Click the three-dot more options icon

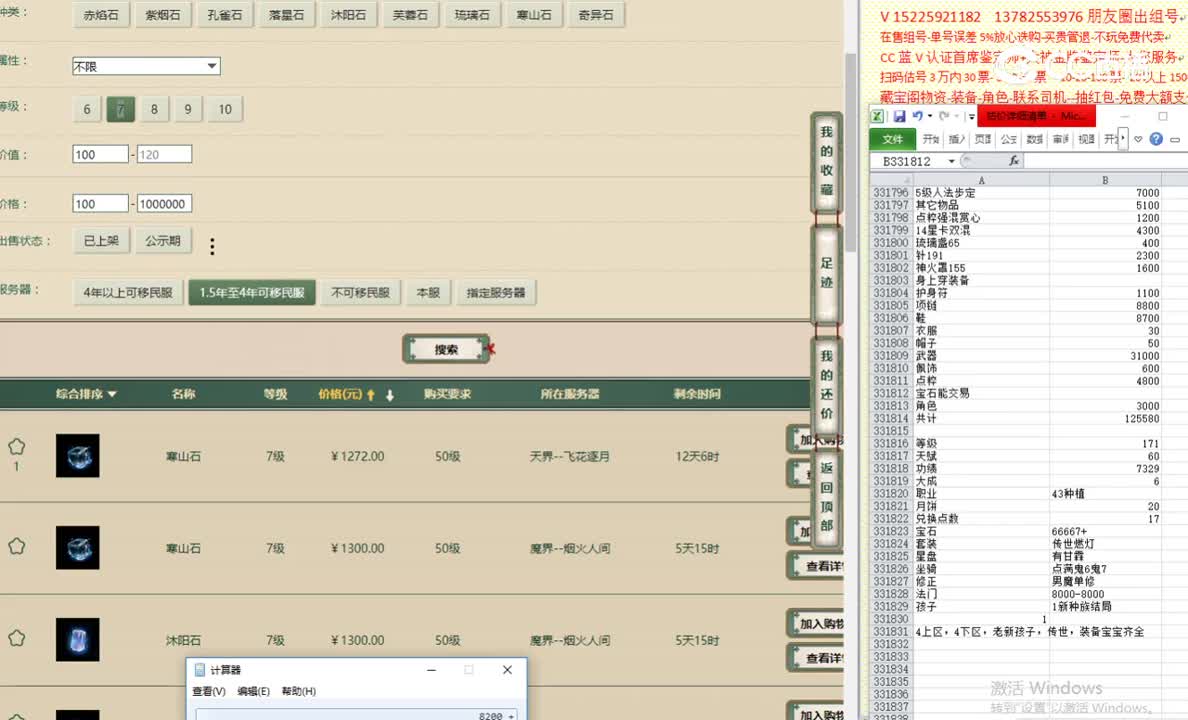[x=212, y=246]
